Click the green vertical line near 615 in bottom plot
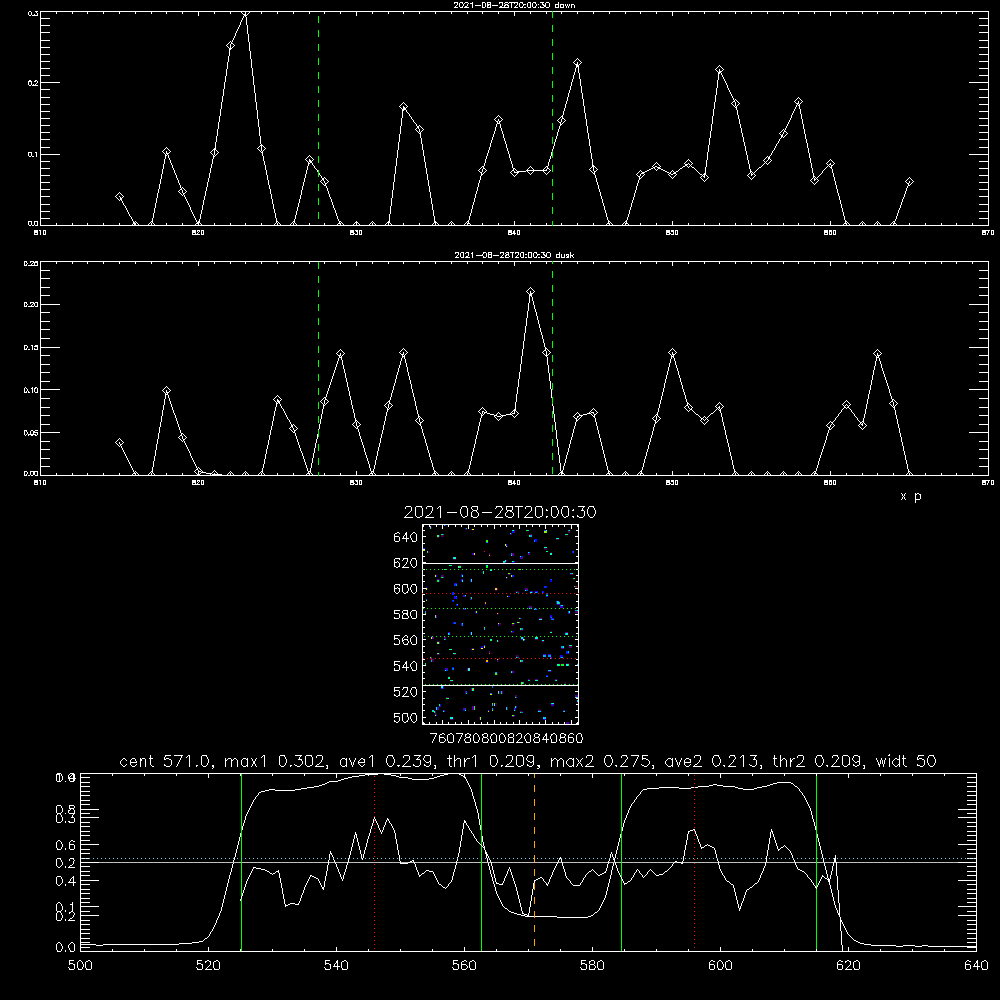This screenshot has width=1000, height=1000. coord(816,861)
